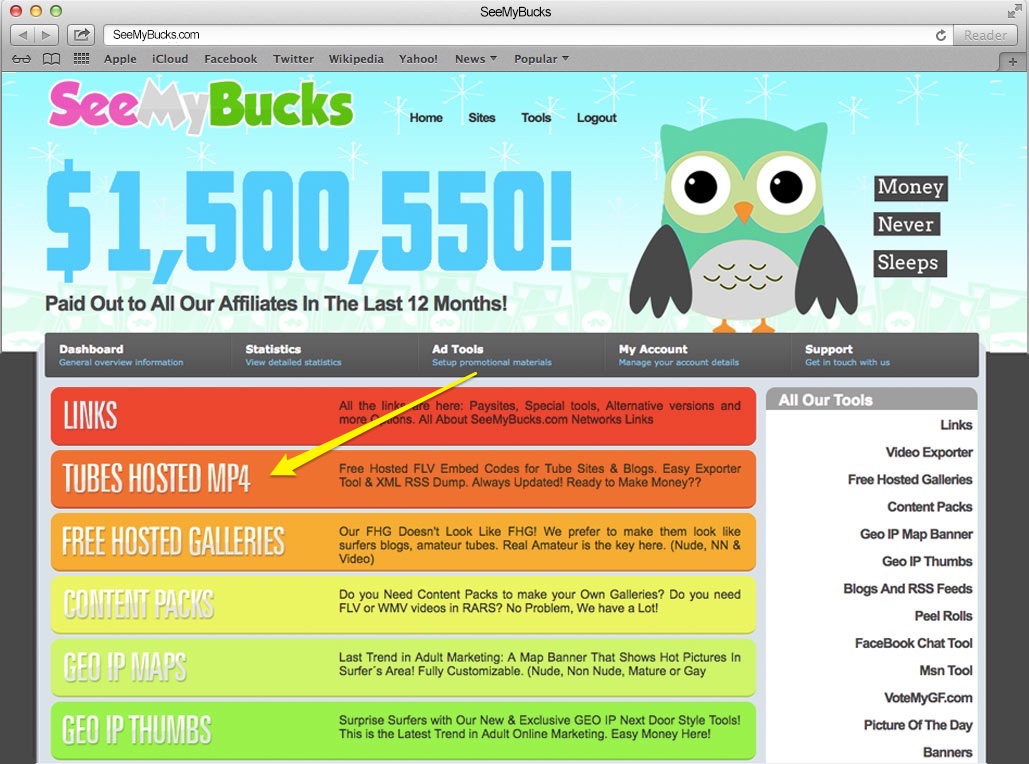Viewport: 1029px width, 764px height.
Task: Open the GEO IP MAPS banner
Action: tap(403, 668)
